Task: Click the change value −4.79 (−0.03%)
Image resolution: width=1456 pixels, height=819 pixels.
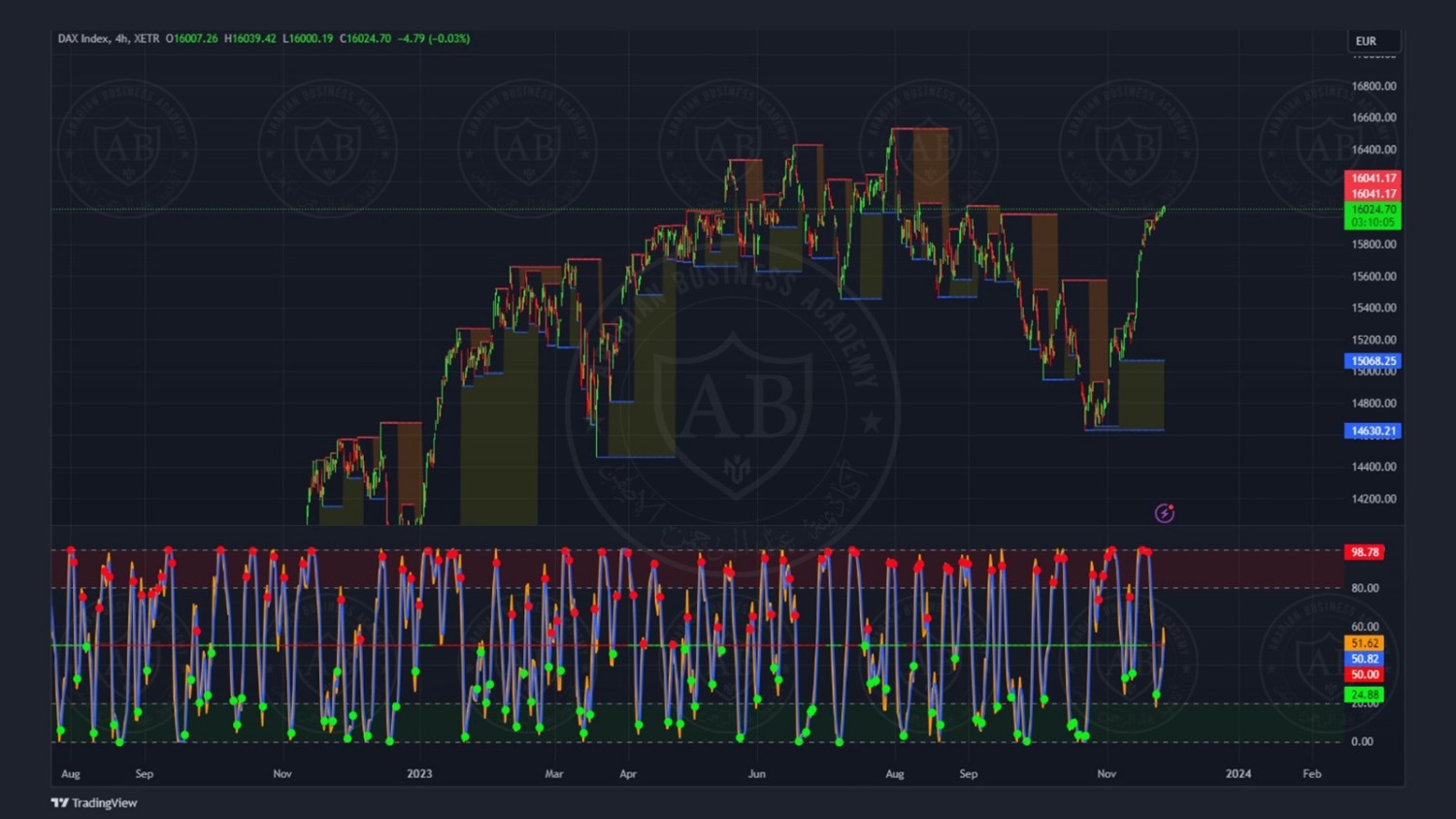Action: (x=434, y=39)
